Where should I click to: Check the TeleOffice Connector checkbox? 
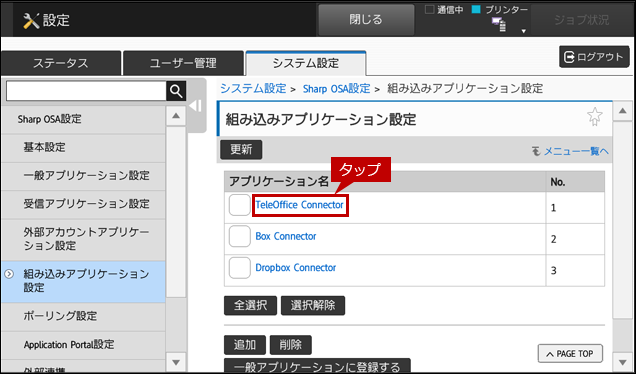coord(239,205)
